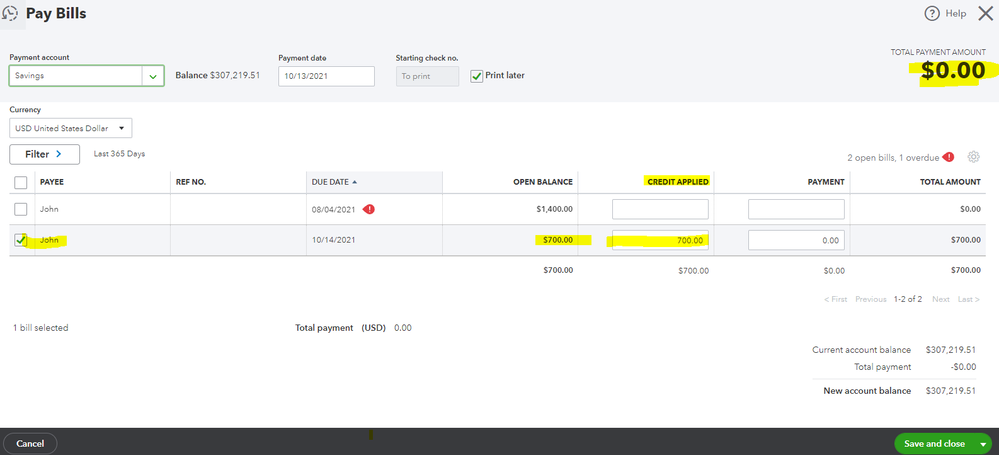
Task: Go to the Last page link
Action: (968, 299)
